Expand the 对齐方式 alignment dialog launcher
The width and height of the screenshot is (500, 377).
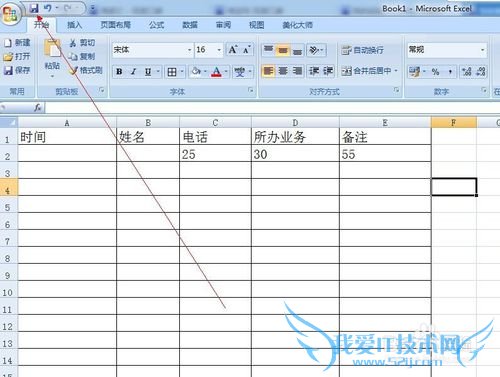coord(396,90)
